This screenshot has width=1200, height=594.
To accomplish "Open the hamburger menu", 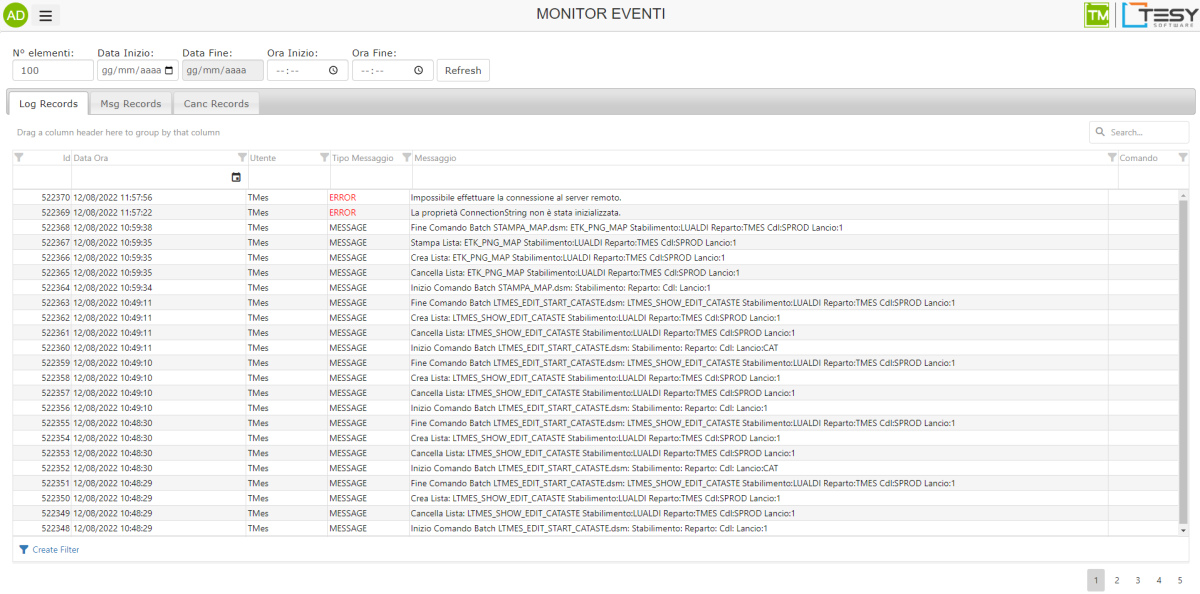I will (46, 15).
